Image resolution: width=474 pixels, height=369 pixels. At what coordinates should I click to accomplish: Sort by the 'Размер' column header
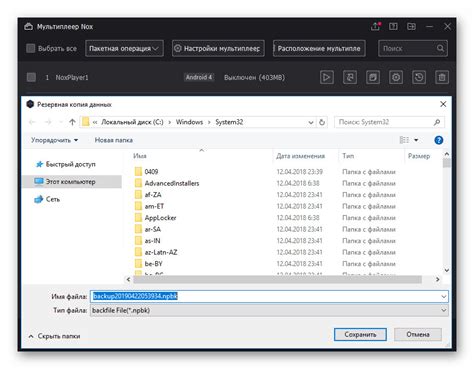(419, 156)
